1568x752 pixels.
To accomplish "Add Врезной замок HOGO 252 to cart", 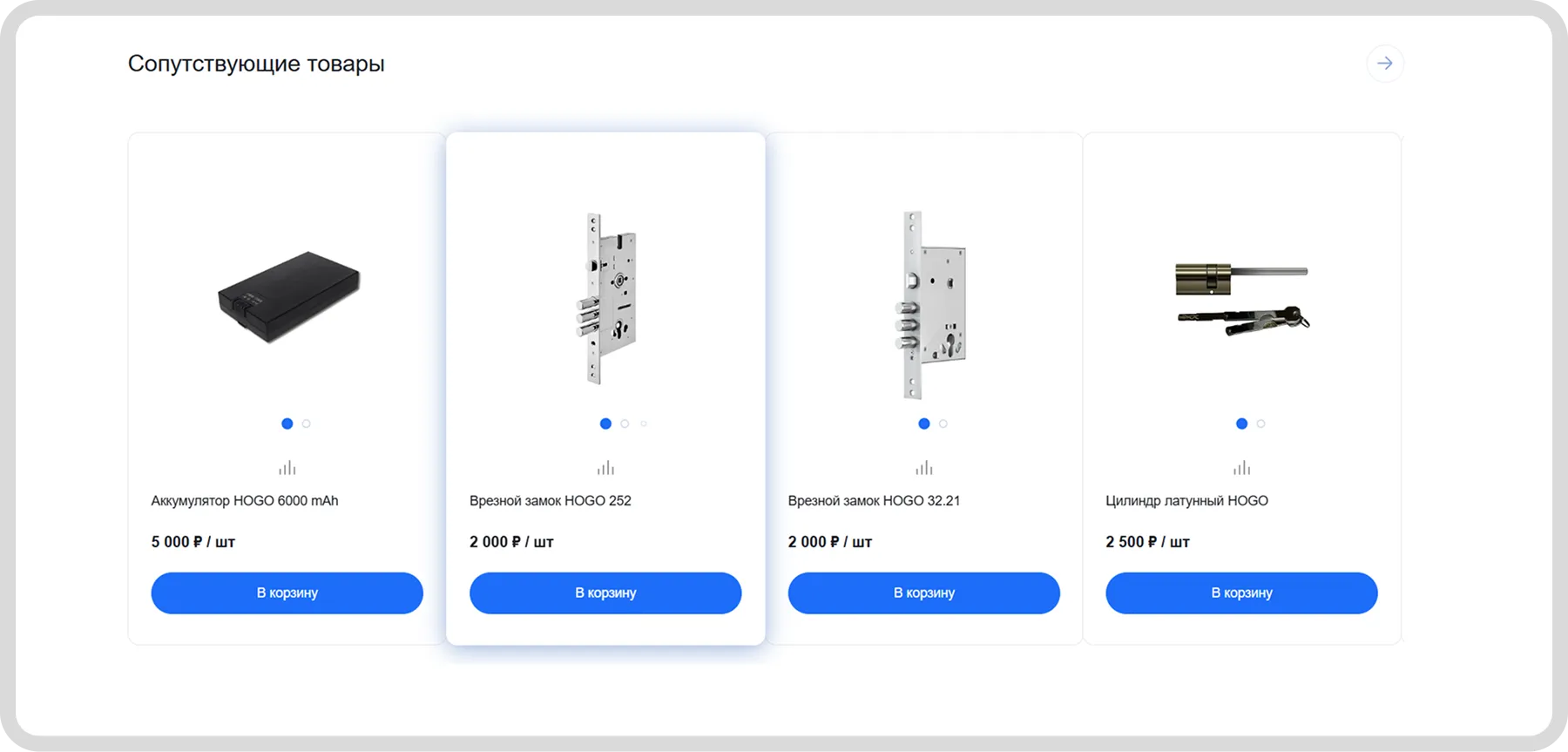I will coord(605,593).
